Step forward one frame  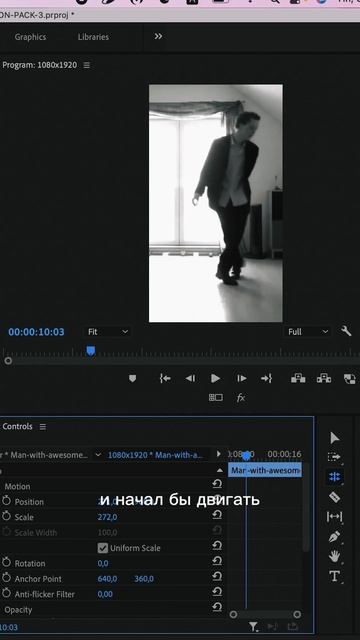click(x=242, y=378)
